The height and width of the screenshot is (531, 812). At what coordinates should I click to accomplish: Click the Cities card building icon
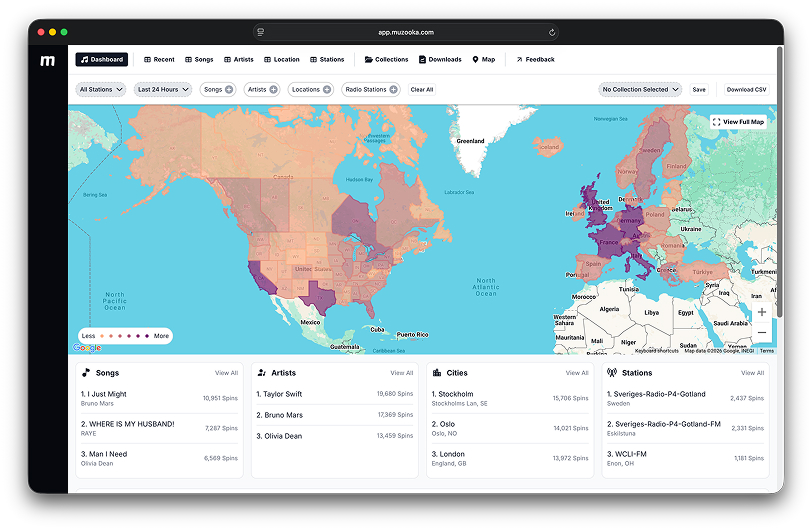[437, 372]
